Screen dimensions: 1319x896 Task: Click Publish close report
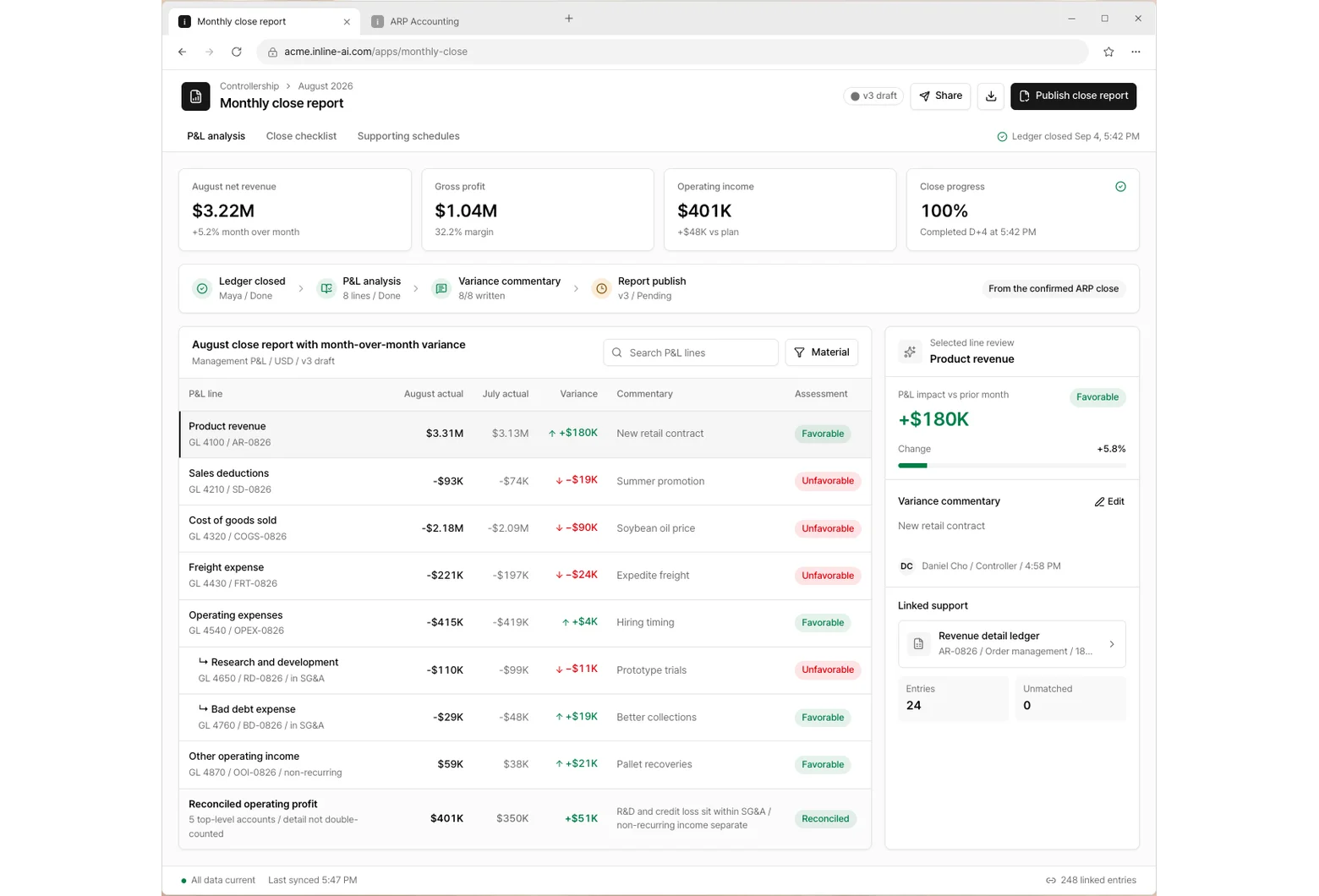click(1073, 96)
